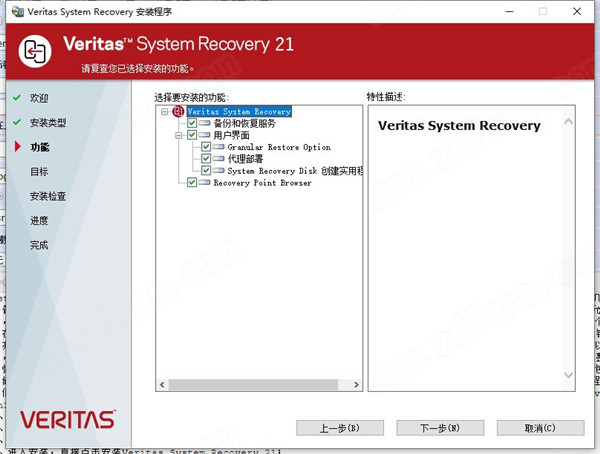This screenshot has width=600, height=454.
Task: Go to the 欢迎 step in sidebar
Action: pyautogui.click(x=39, y=98)
